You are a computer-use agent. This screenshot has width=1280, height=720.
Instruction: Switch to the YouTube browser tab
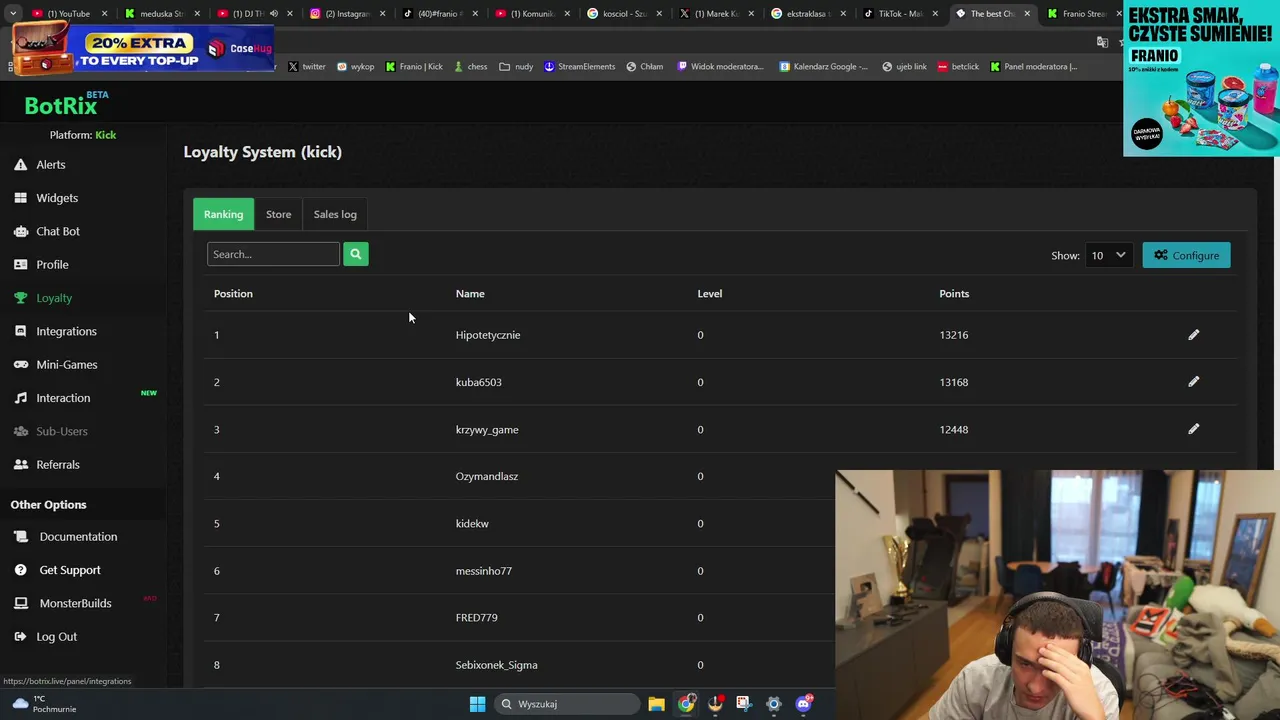coord(68,14)
